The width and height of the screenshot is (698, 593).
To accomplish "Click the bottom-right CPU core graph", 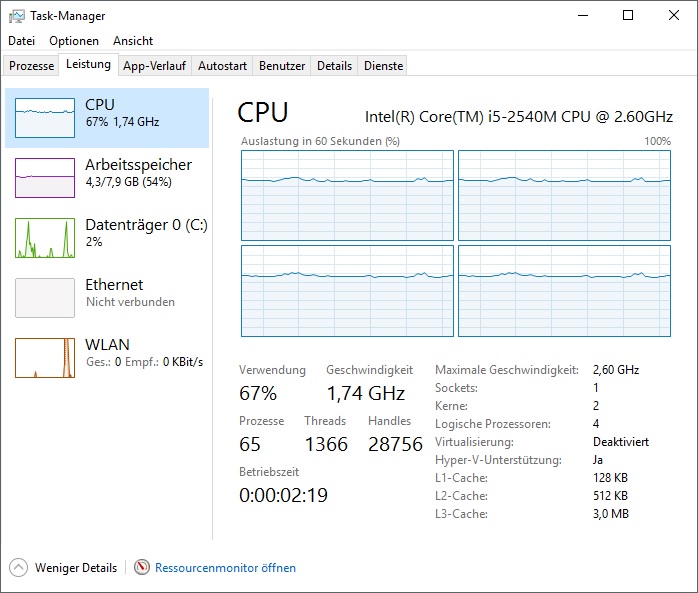I will 564,290.
